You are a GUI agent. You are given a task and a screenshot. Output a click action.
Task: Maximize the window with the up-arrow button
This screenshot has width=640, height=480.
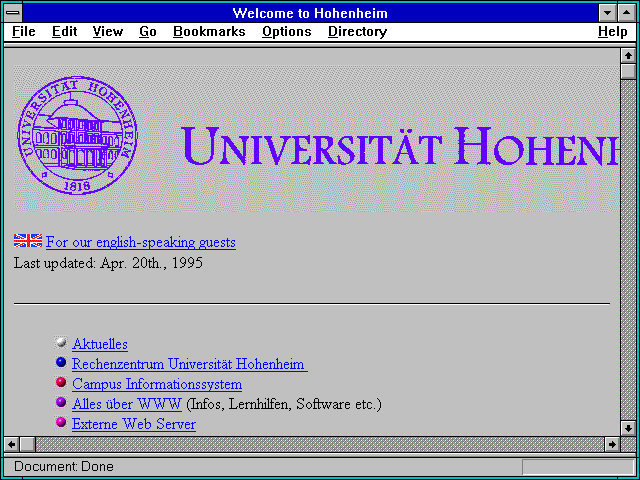[627, 13]
